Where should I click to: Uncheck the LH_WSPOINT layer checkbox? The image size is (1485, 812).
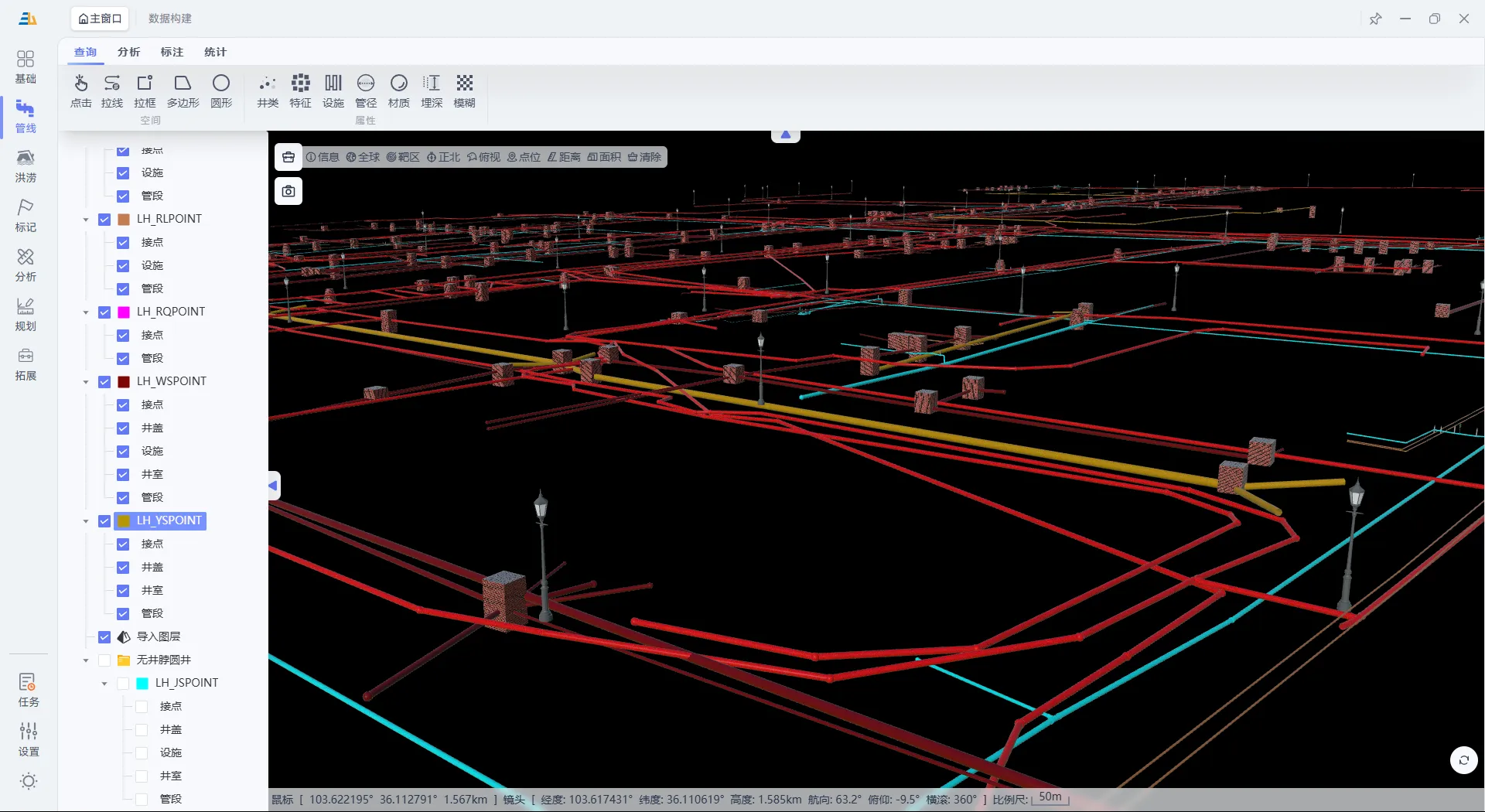point(104,382)
